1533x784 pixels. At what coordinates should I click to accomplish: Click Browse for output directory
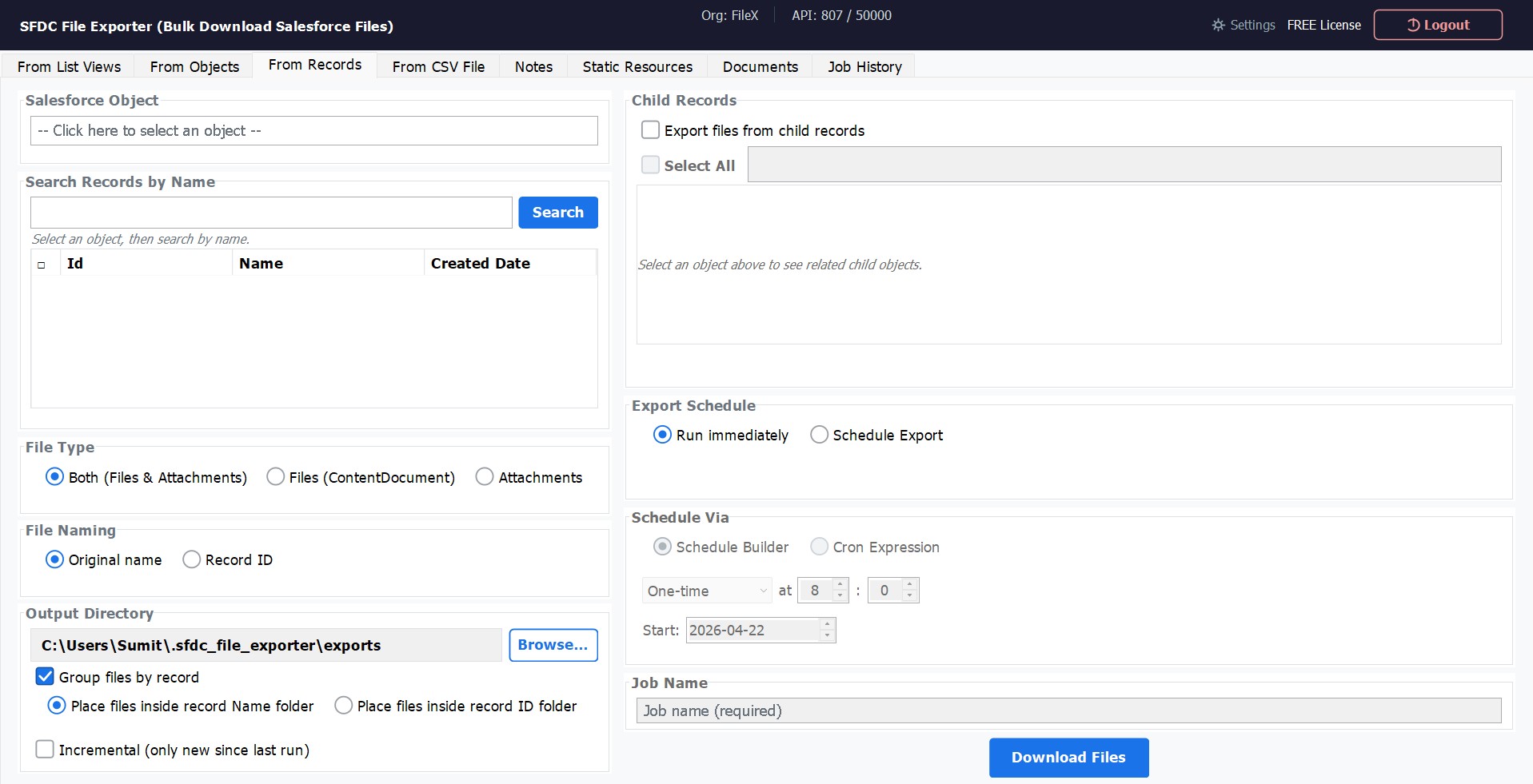(x=553, y=645)
